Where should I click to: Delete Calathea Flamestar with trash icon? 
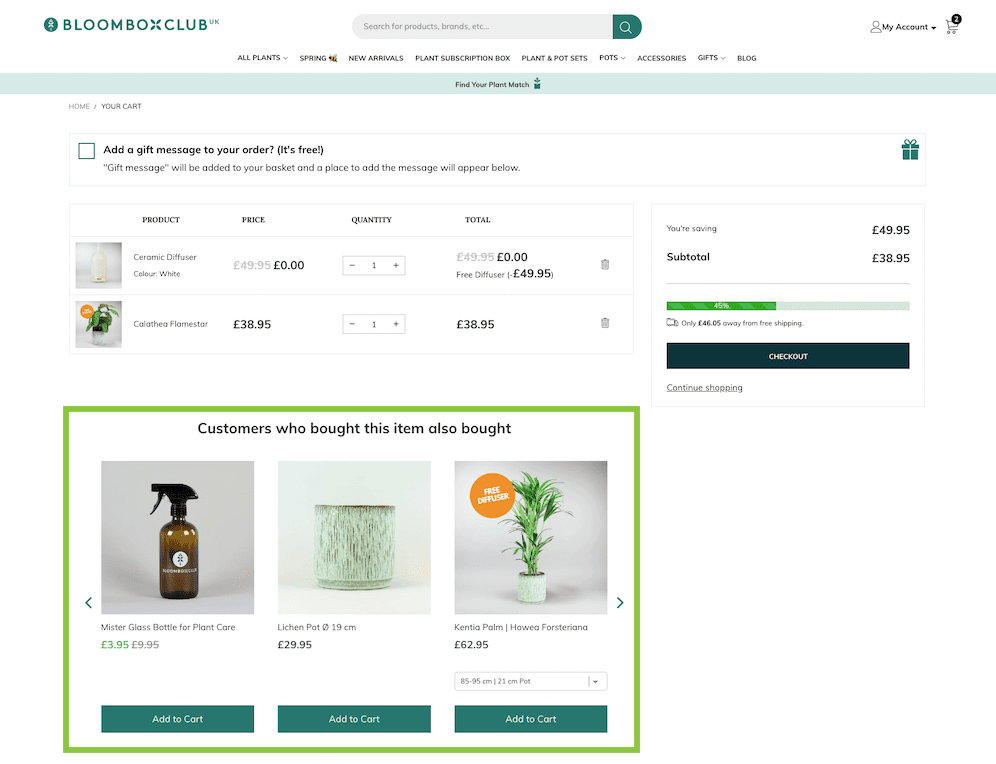pyautogui.click(x=605, y=323)
